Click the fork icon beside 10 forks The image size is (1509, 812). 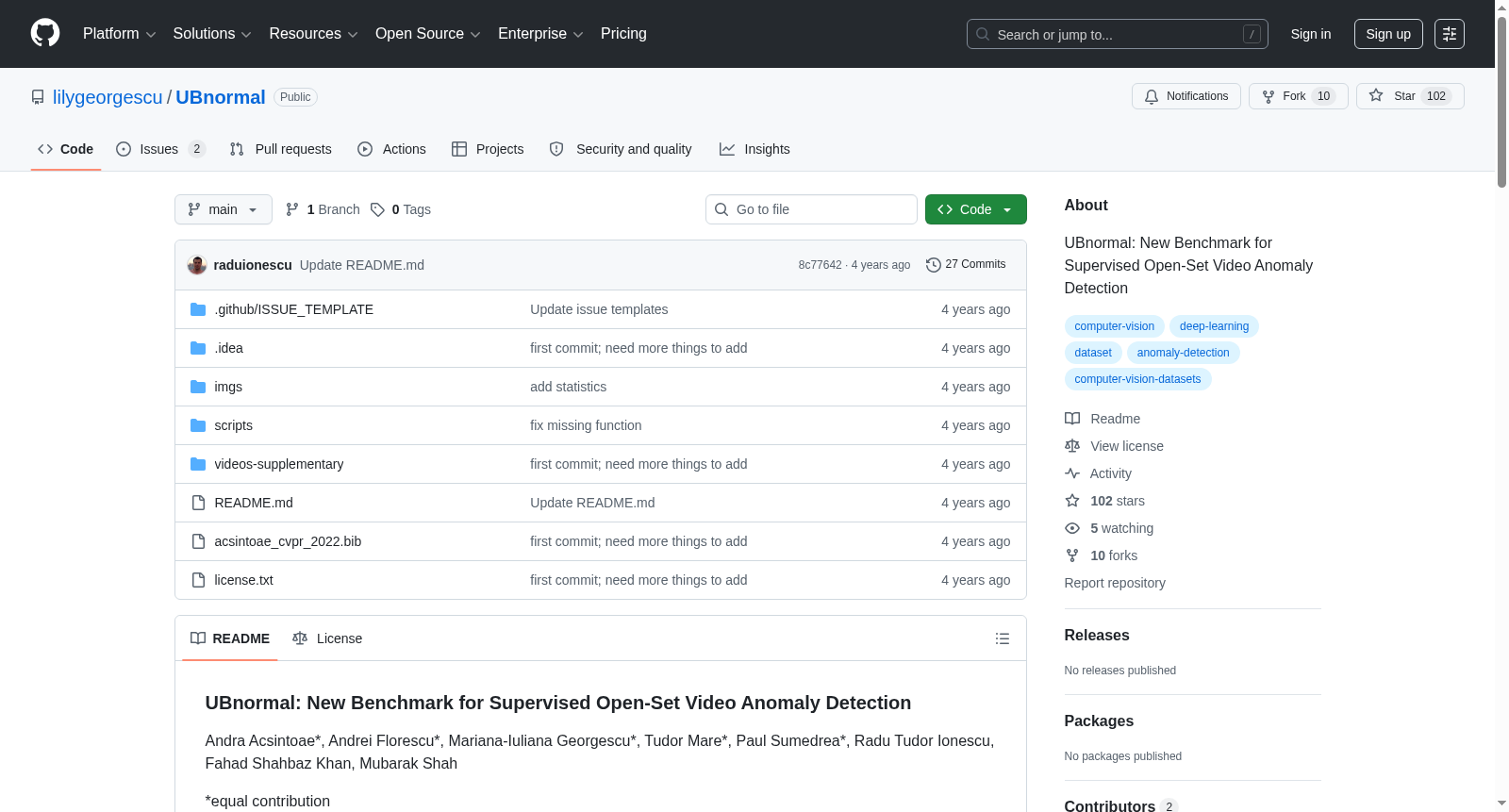coord(1072,555)
